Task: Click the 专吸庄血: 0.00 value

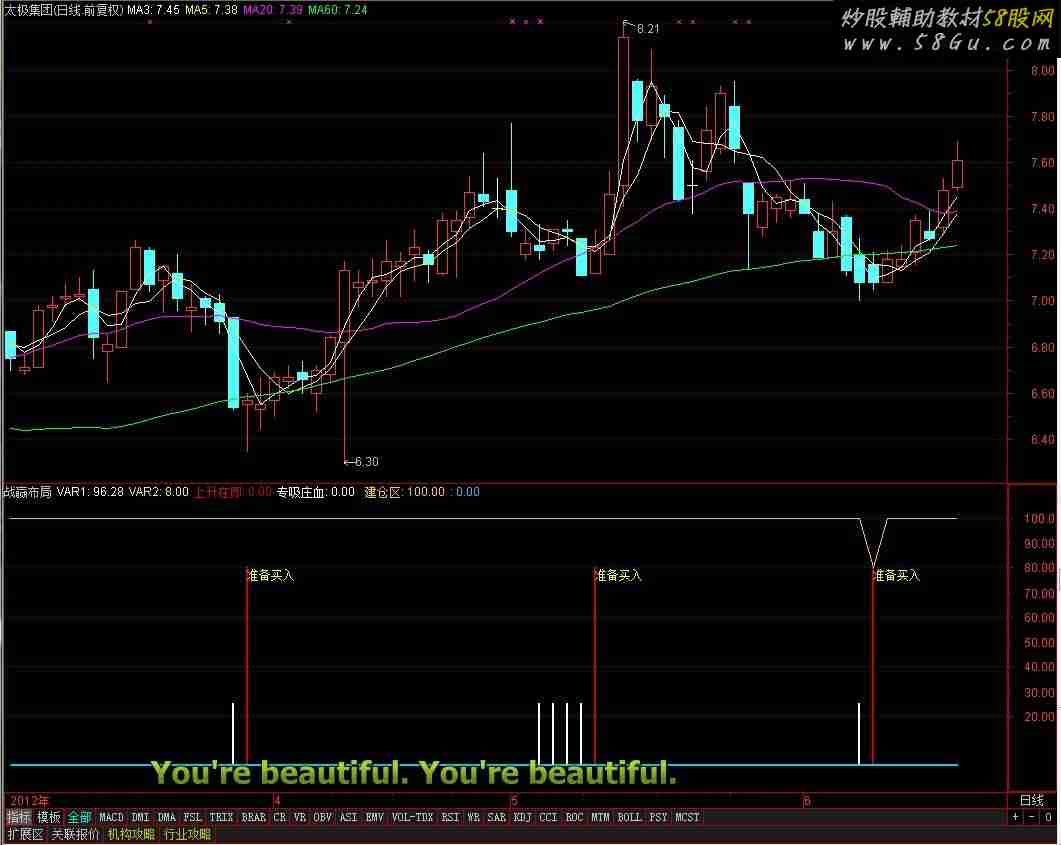Action: pos(316,492)
